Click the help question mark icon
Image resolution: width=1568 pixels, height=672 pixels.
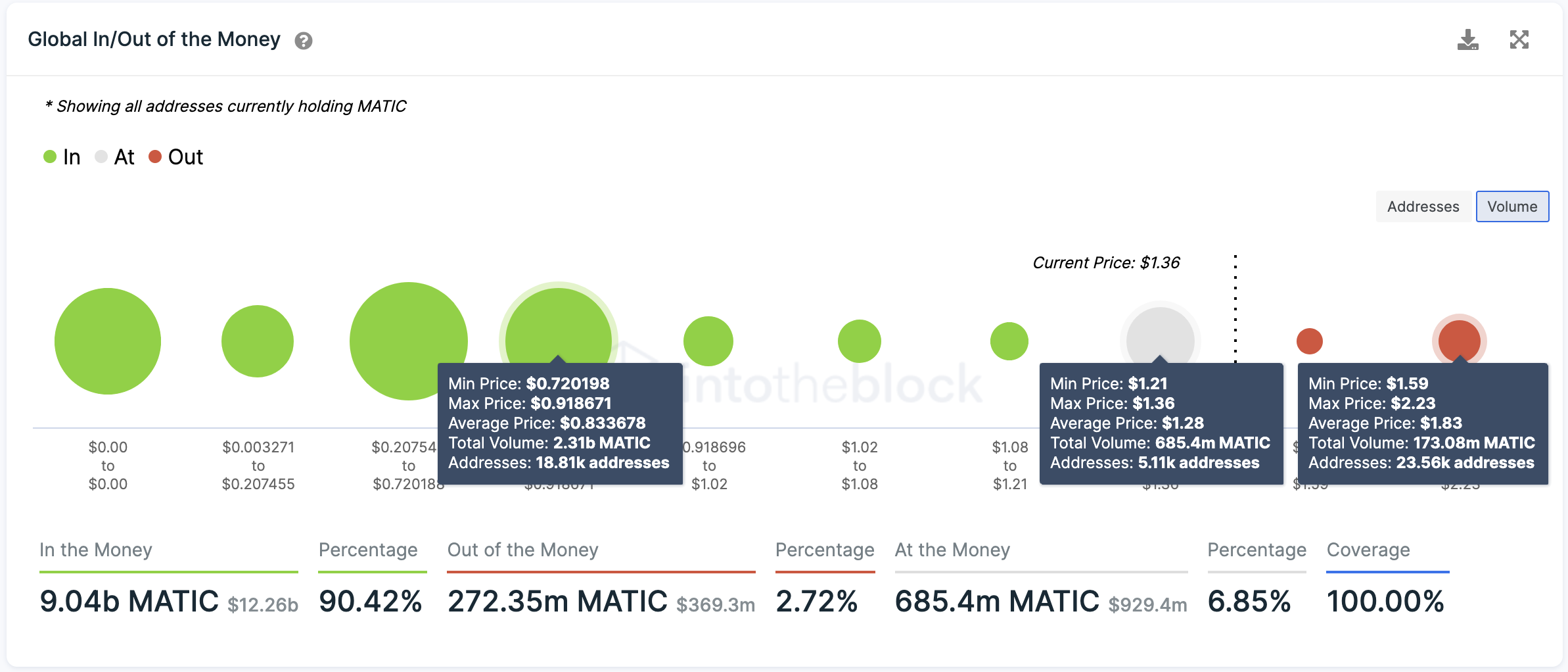coord(303,41)
